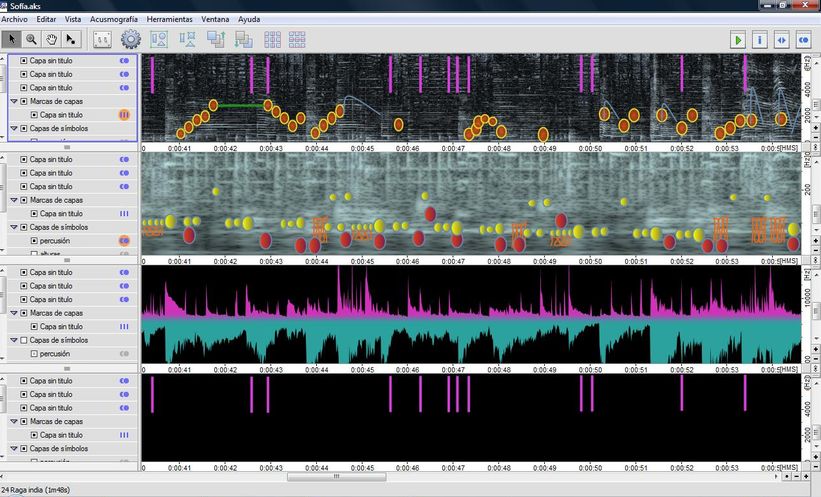Select last magenta marker in bottom panel
Image resolution: width=821 pixels, height=497 pixels.
(x=745, y=393)
